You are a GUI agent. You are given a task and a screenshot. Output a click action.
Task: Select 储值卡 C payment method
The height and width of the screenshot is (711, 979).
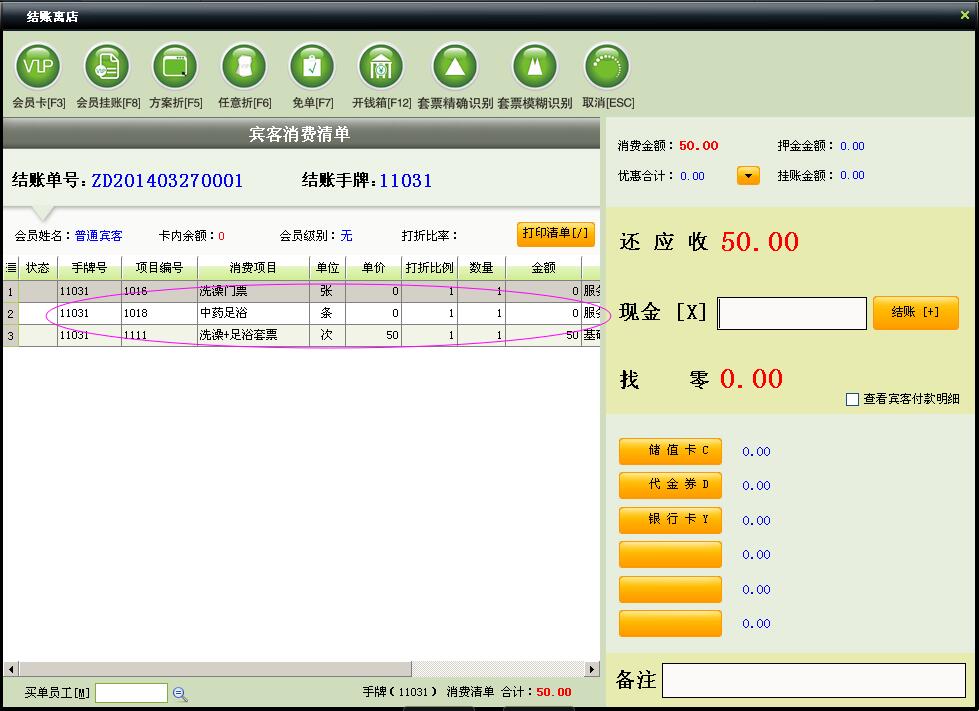[x=670, y=451]
